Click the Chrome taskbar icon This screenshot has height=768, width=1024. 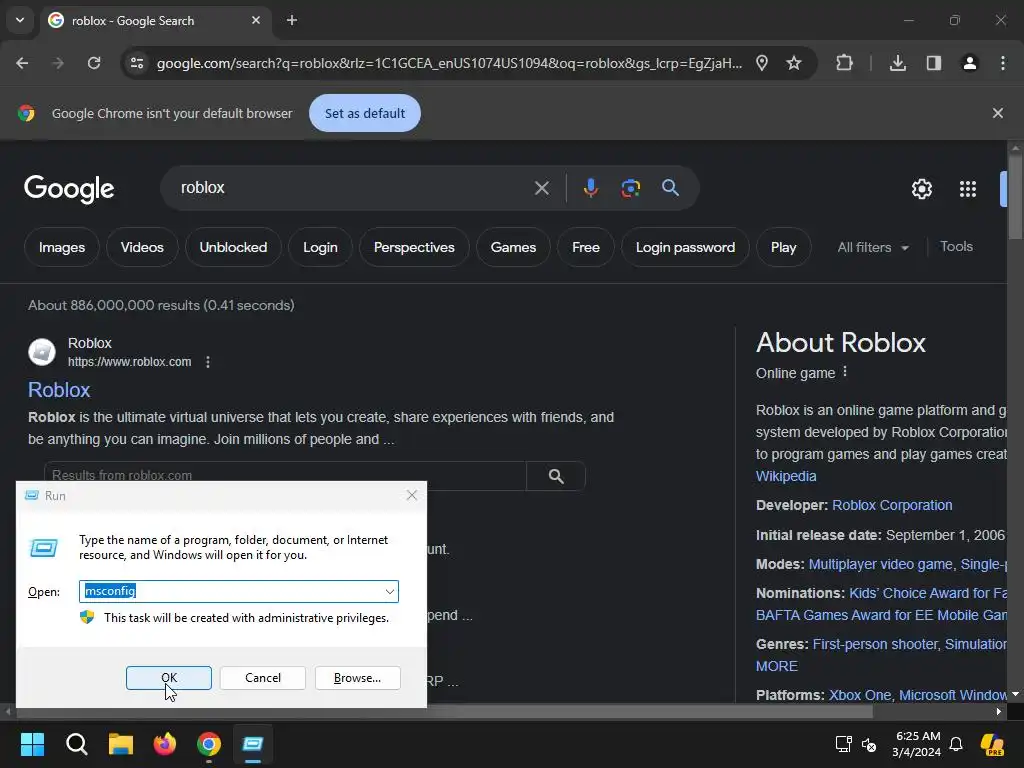point(209,744)
